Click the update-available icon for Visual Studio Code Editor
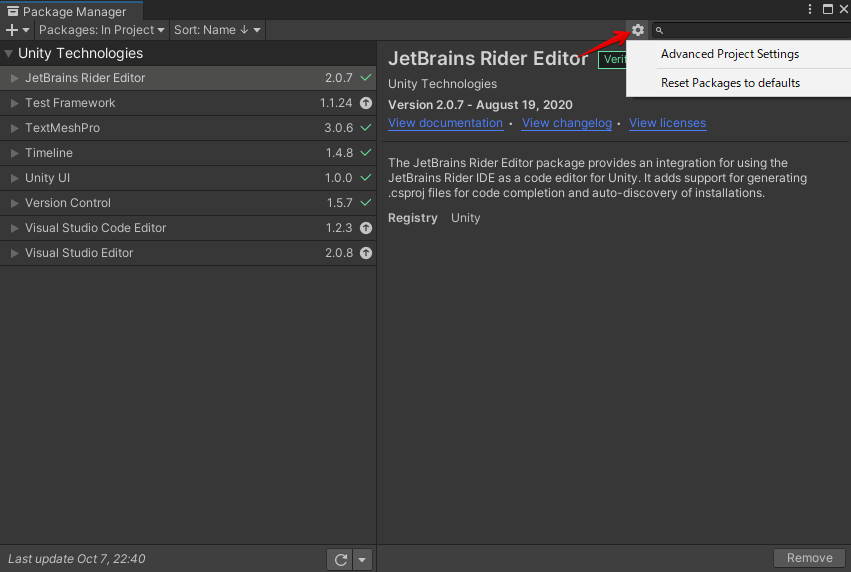The width and height of the screenshot is (851, 572). 366,228
